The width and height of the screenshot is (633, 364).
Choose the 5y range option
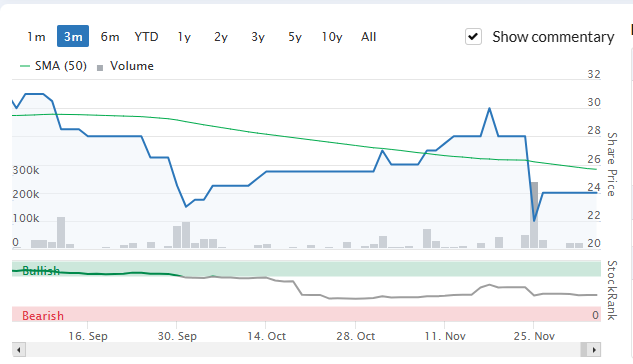(x=295, y=37)
